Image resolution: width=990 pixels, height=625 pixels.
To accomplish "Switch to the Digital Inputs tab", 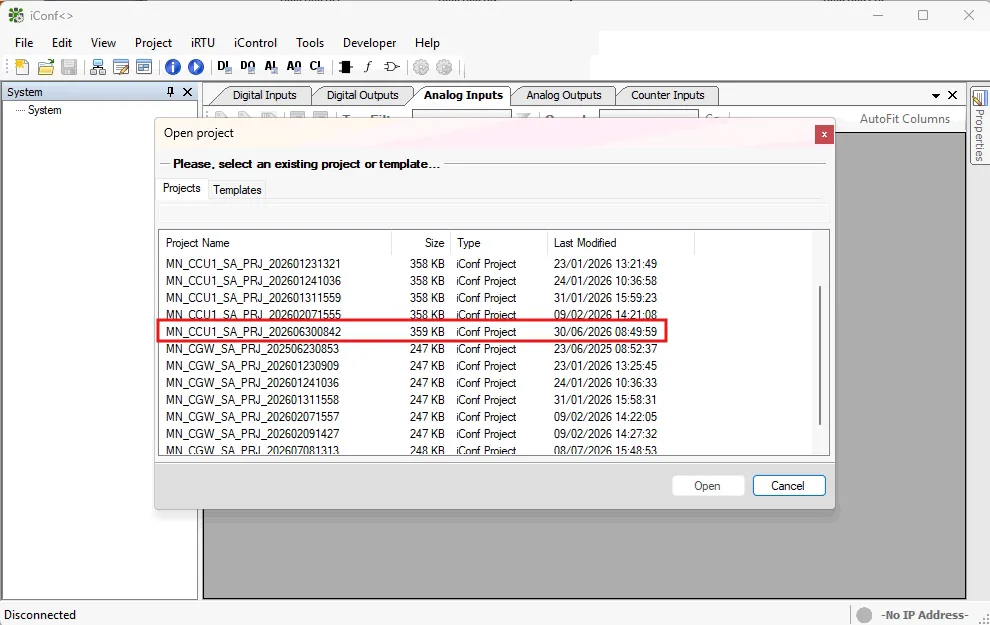I will (x=264, y=95).
